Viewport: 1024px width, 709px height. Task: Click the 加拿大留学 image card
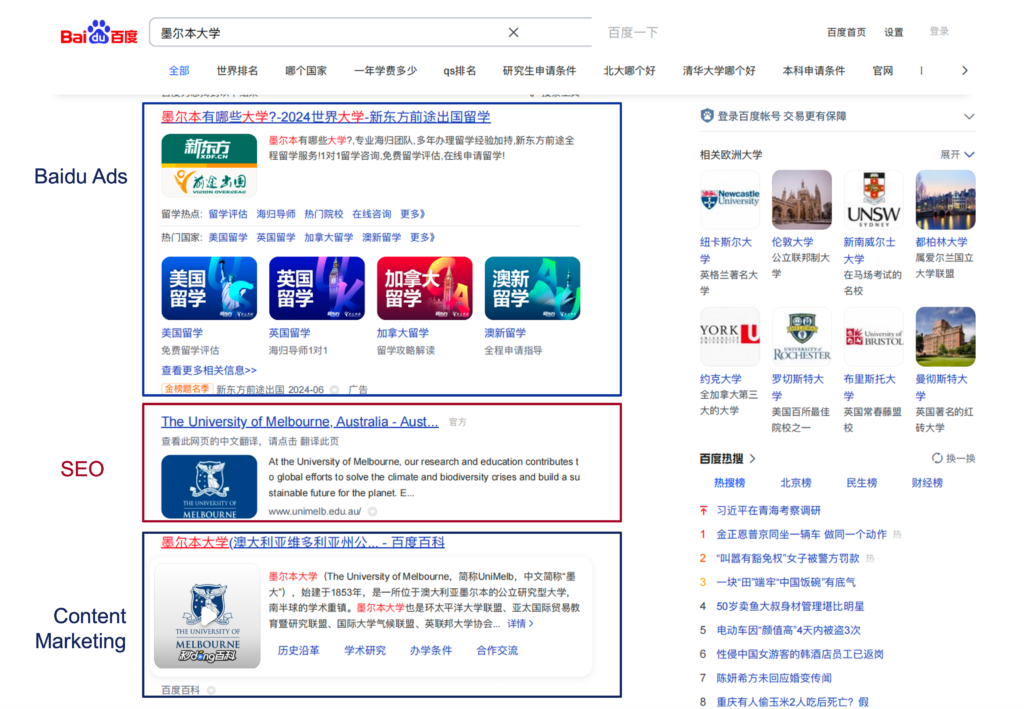click(424, 288)
